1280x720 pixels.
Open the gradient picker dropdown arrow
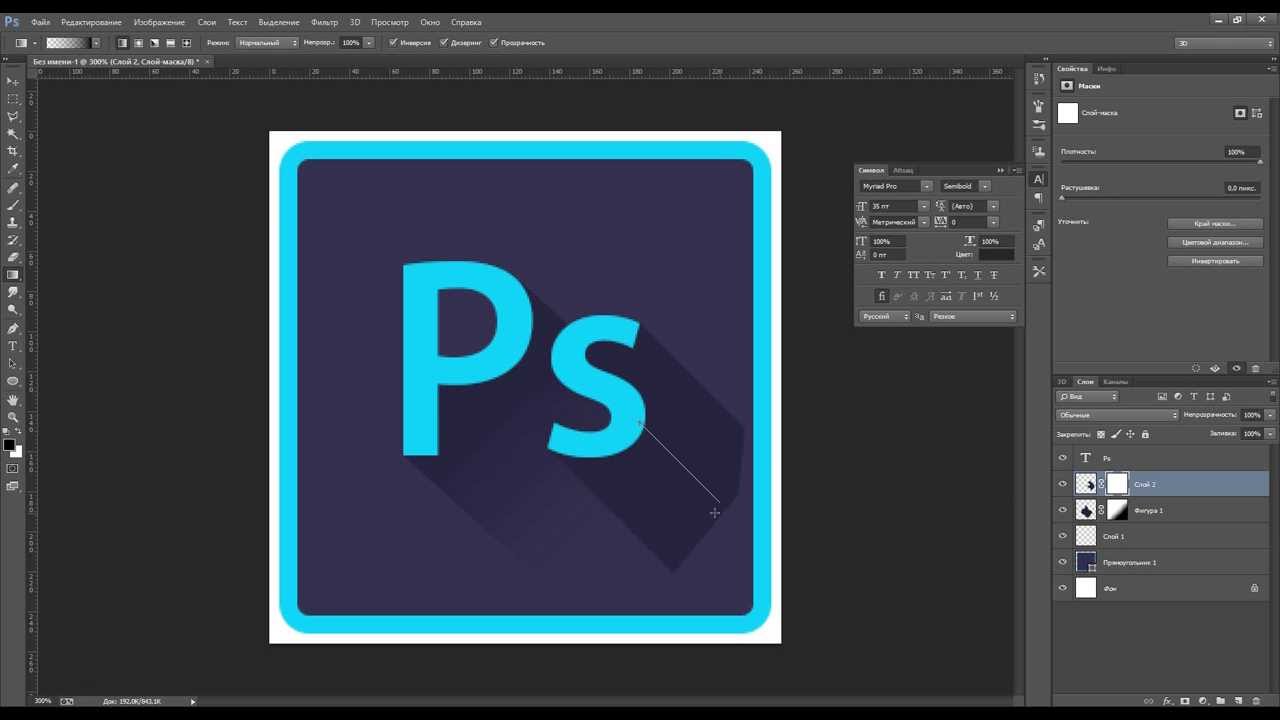click(x=96, y=43)
